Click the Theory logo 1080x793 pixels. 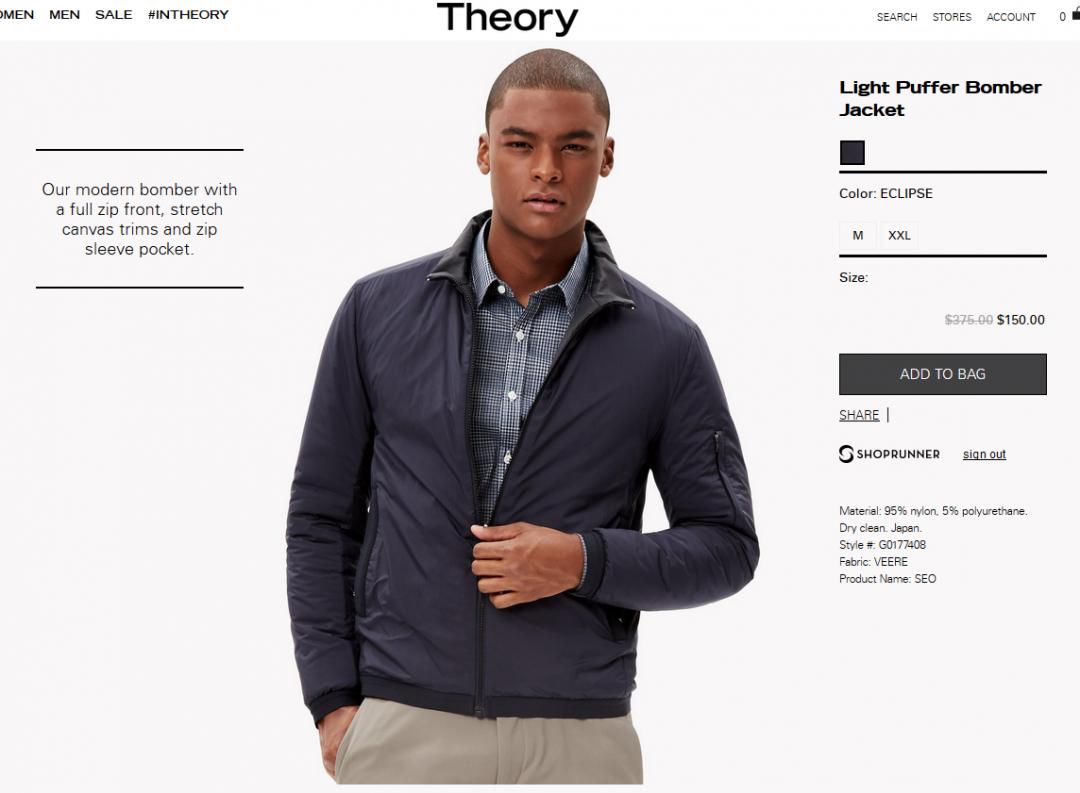(508, 19)
